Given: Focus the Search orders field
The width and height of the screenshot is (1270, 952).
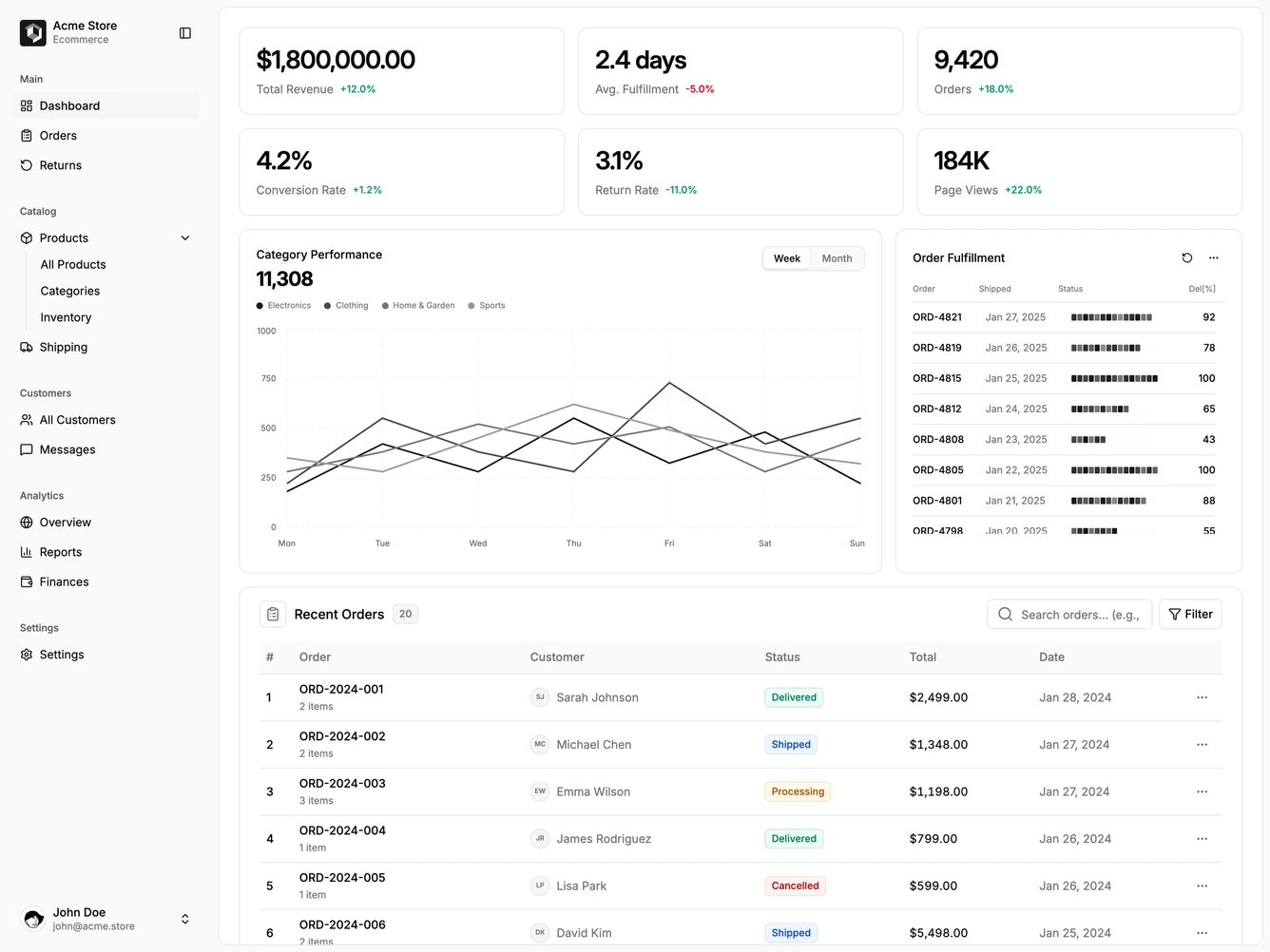Looking at the screenshot, I should click(1070, 615).
